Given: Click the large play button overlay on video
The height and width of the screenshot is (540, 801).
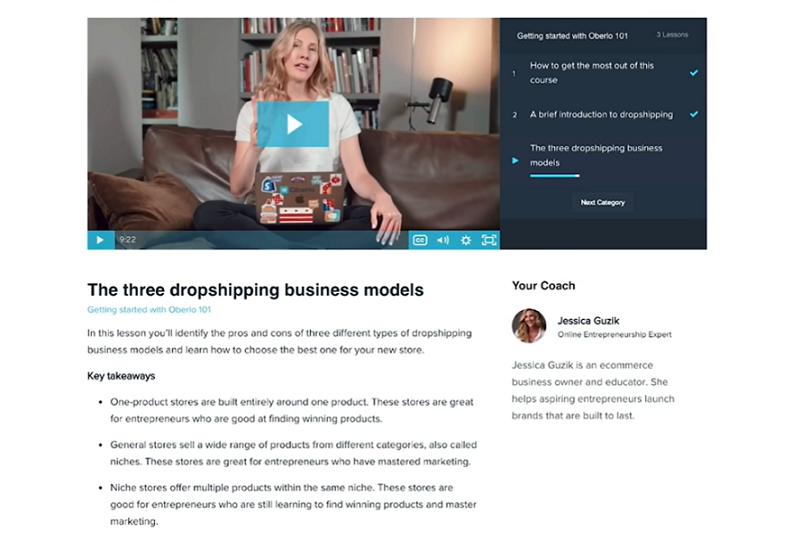Looking at the screenshot, I should pyautogui.click(x=293, y=124).
